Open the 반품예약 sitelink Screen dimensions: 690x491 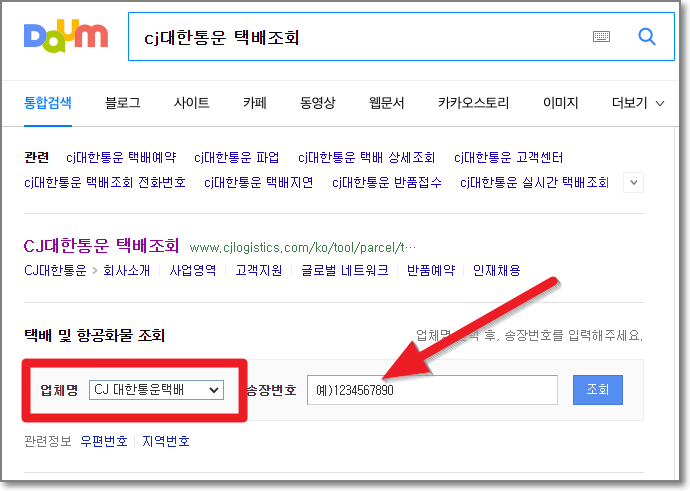[431, 270]
